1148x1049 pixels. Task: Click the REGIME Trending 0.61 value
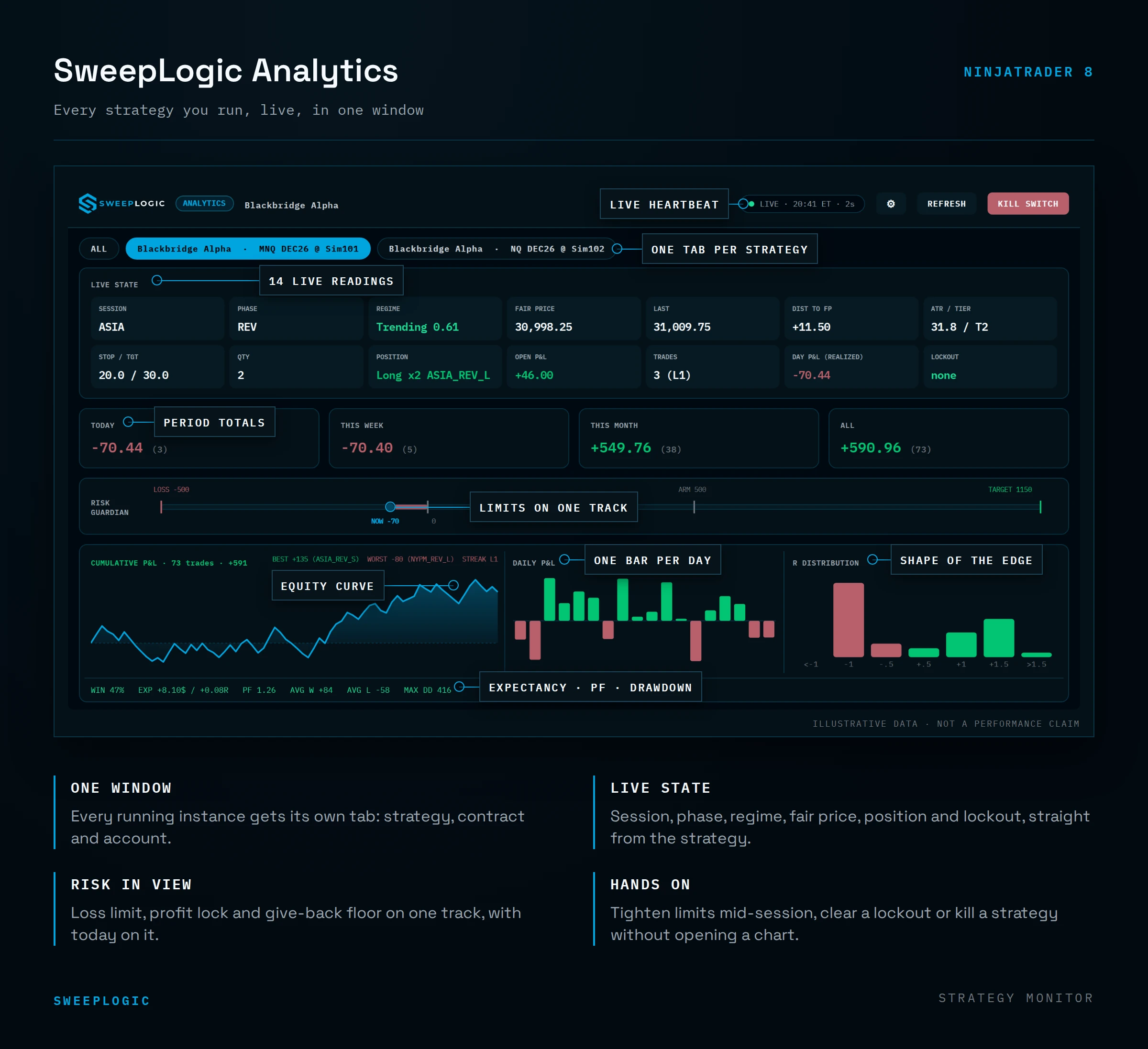coord(418,327)
